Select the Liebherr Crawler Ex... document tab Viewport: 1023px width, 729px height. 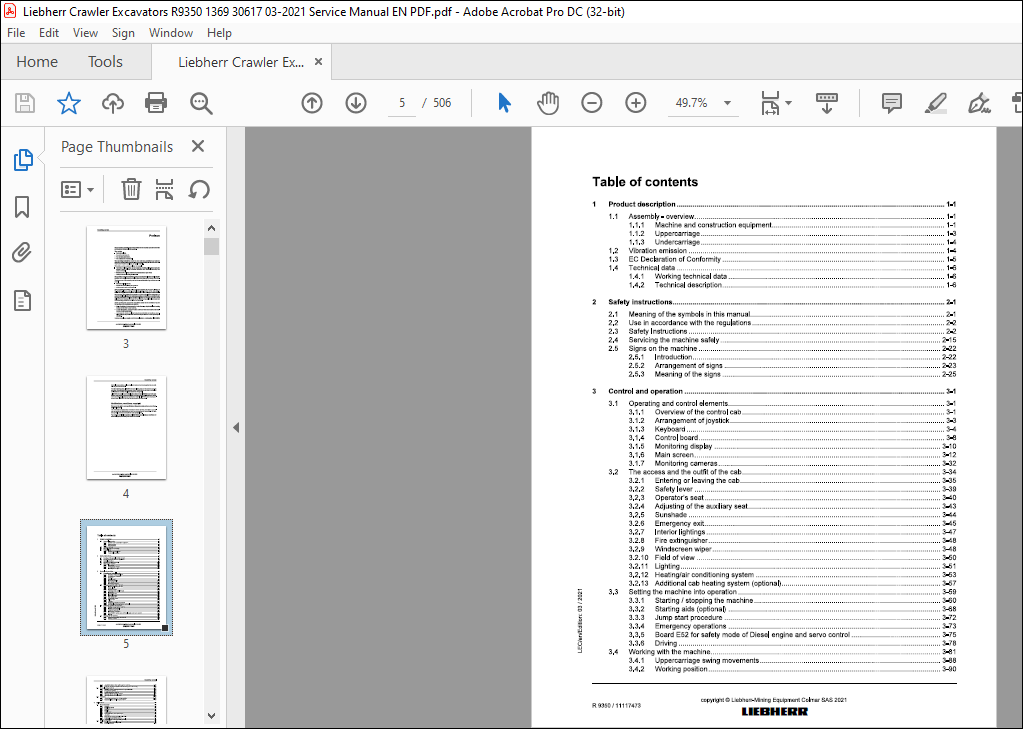(241, 62)
